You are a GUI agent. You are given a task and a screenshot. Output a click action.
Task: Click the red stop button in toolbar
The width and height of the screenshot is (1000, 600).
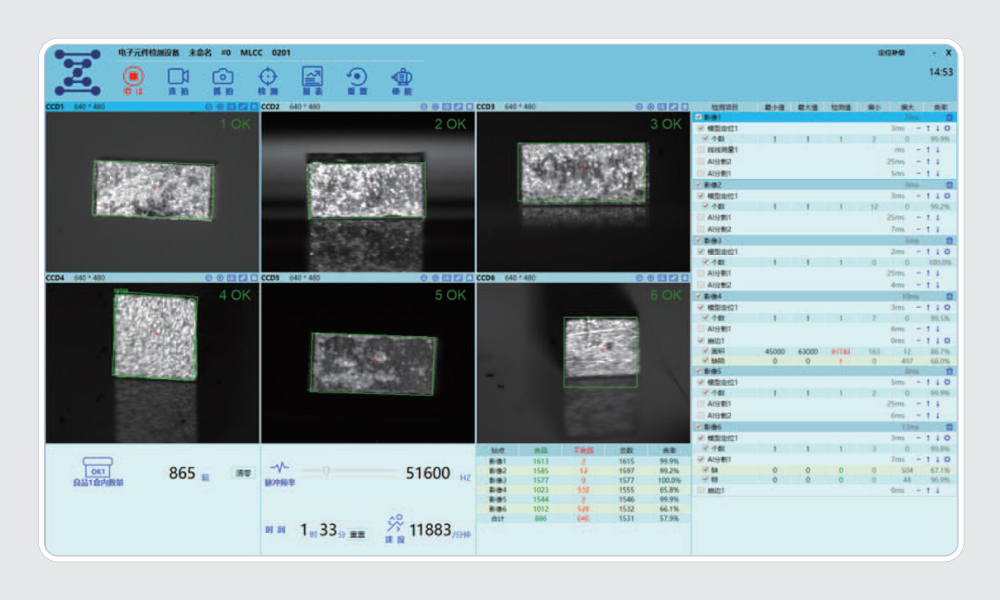coord(133,78)
